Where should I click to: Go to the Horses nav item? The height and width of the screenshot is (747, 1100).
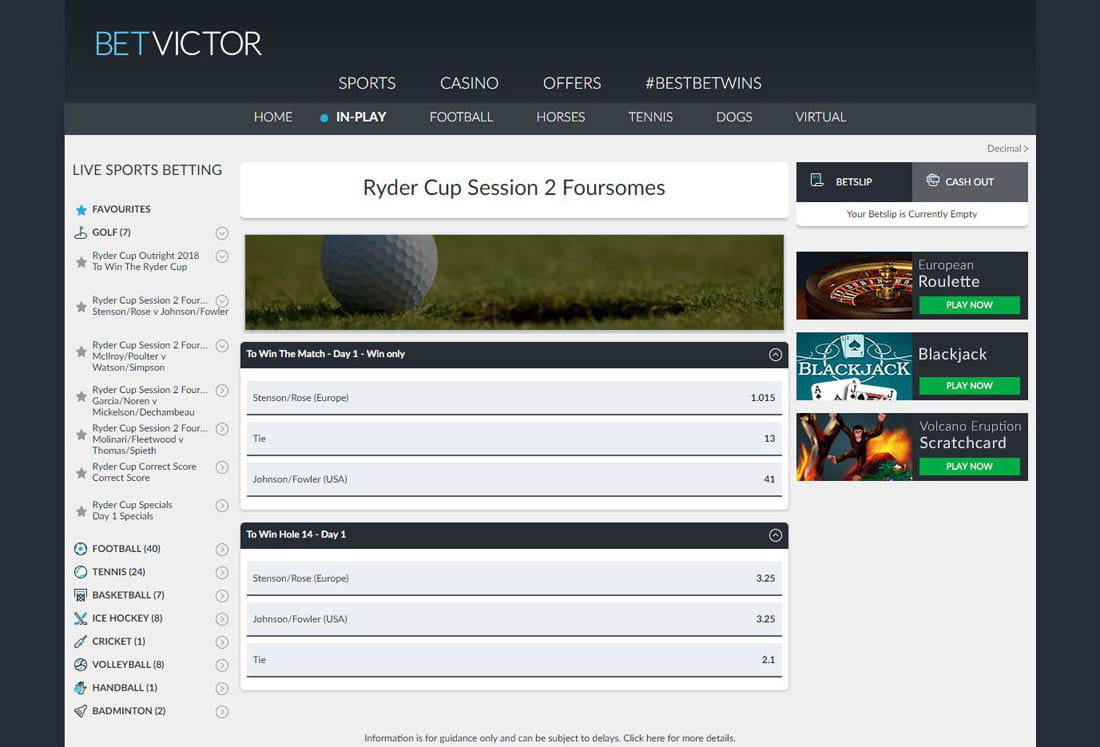[561, 117]
